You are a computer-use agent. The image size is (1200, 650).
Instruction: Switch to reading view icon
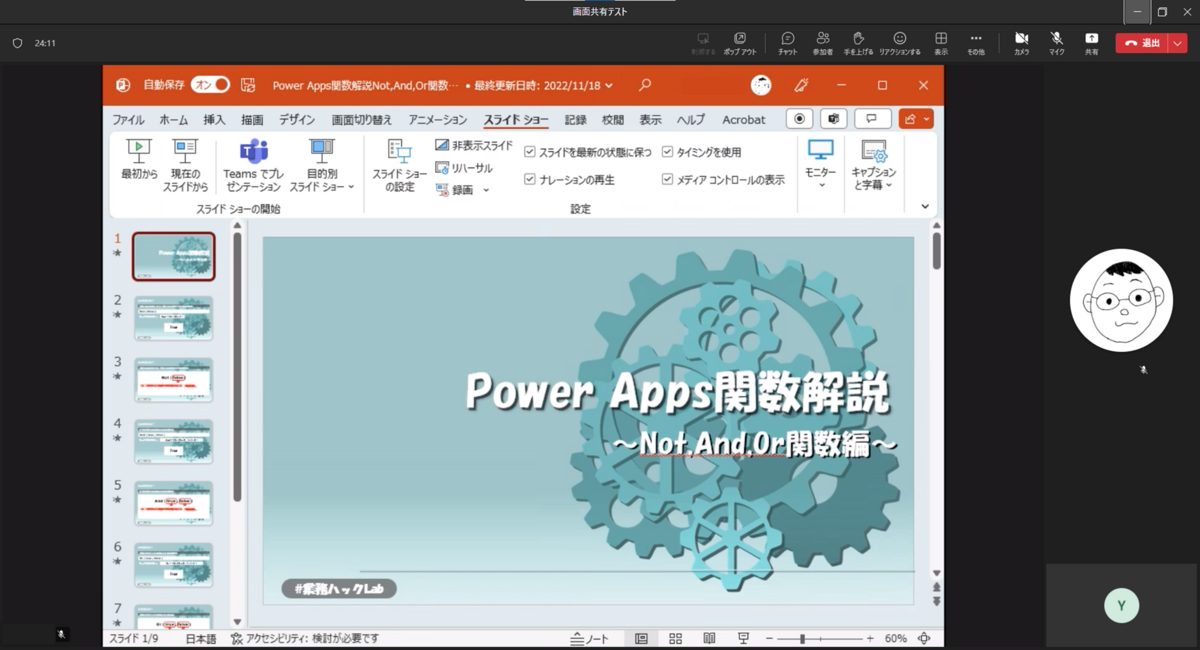[709, 638]
